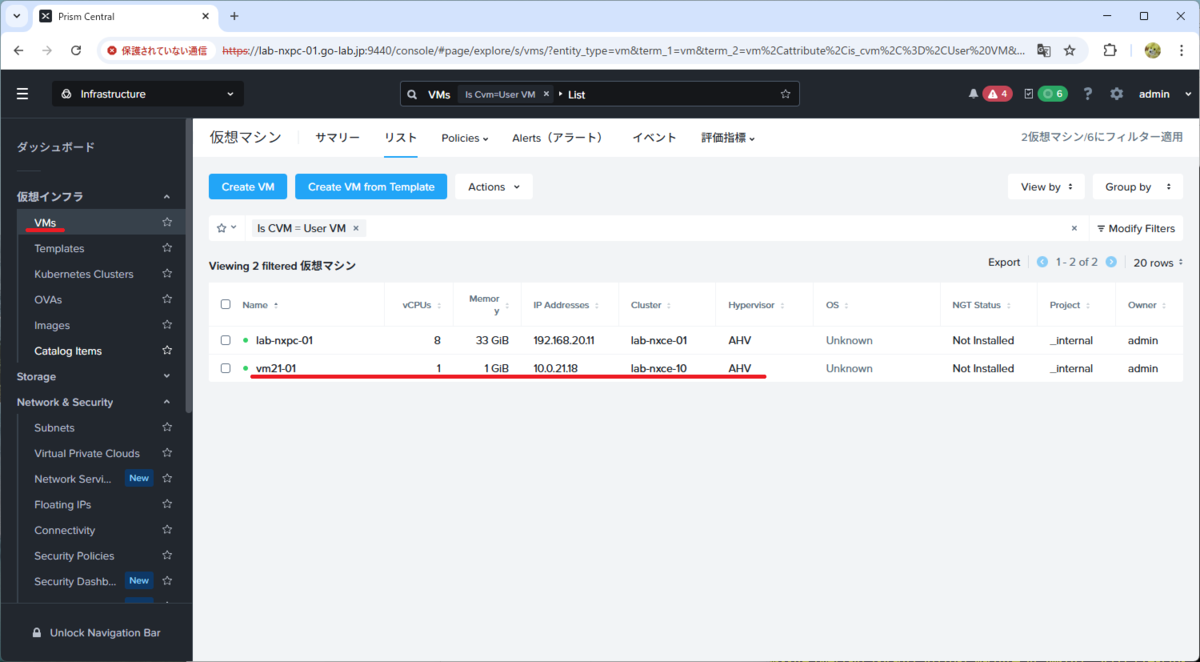Open the Group by dropdown

coord(1138,187)
